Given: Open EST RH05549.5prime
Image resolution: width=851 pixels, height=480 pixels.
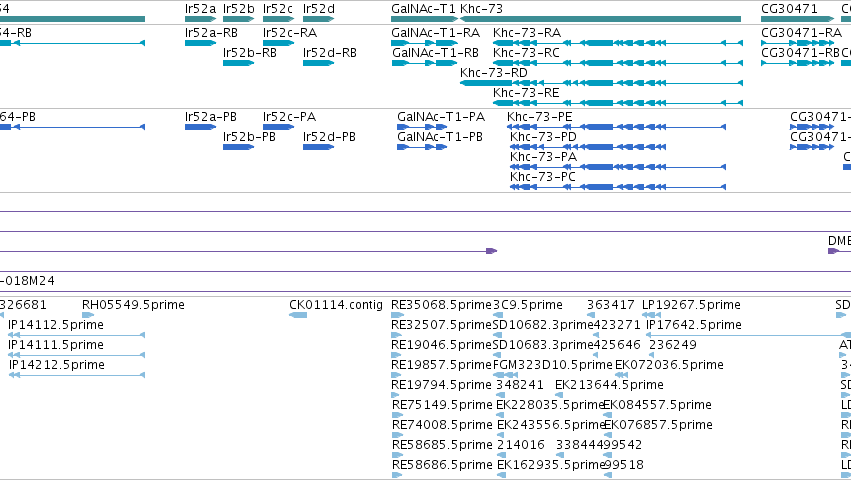Looking at the screenshot, I should [133, 305].
